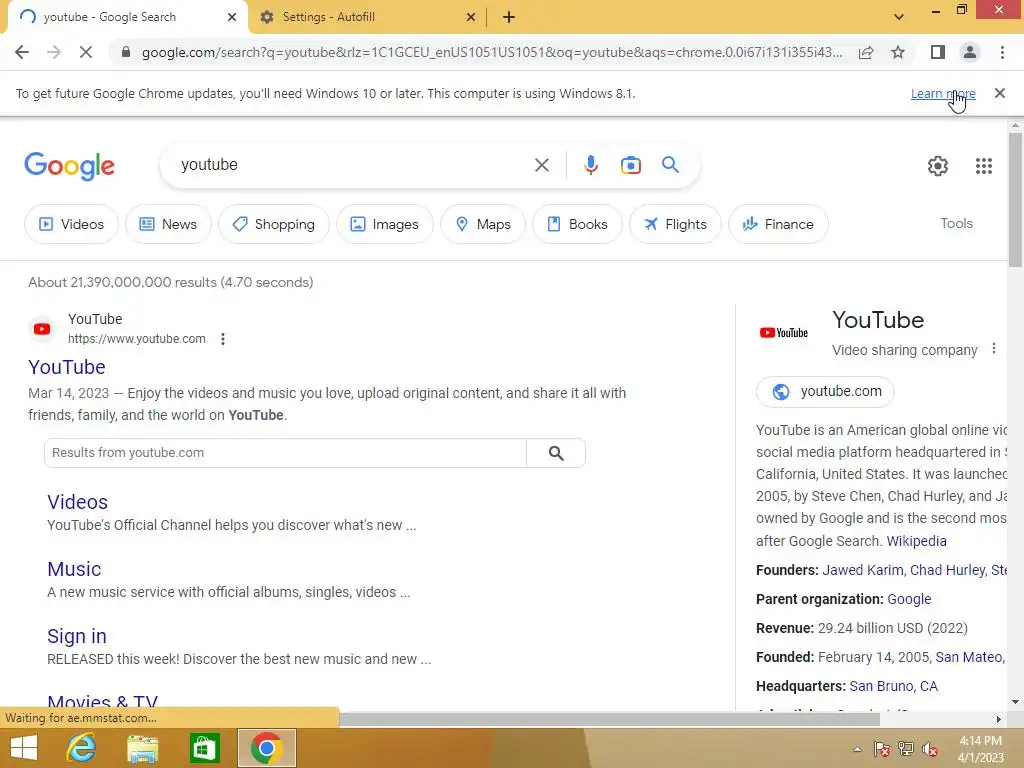
Task: Filter results by Flights
Action: pos(675,224)
